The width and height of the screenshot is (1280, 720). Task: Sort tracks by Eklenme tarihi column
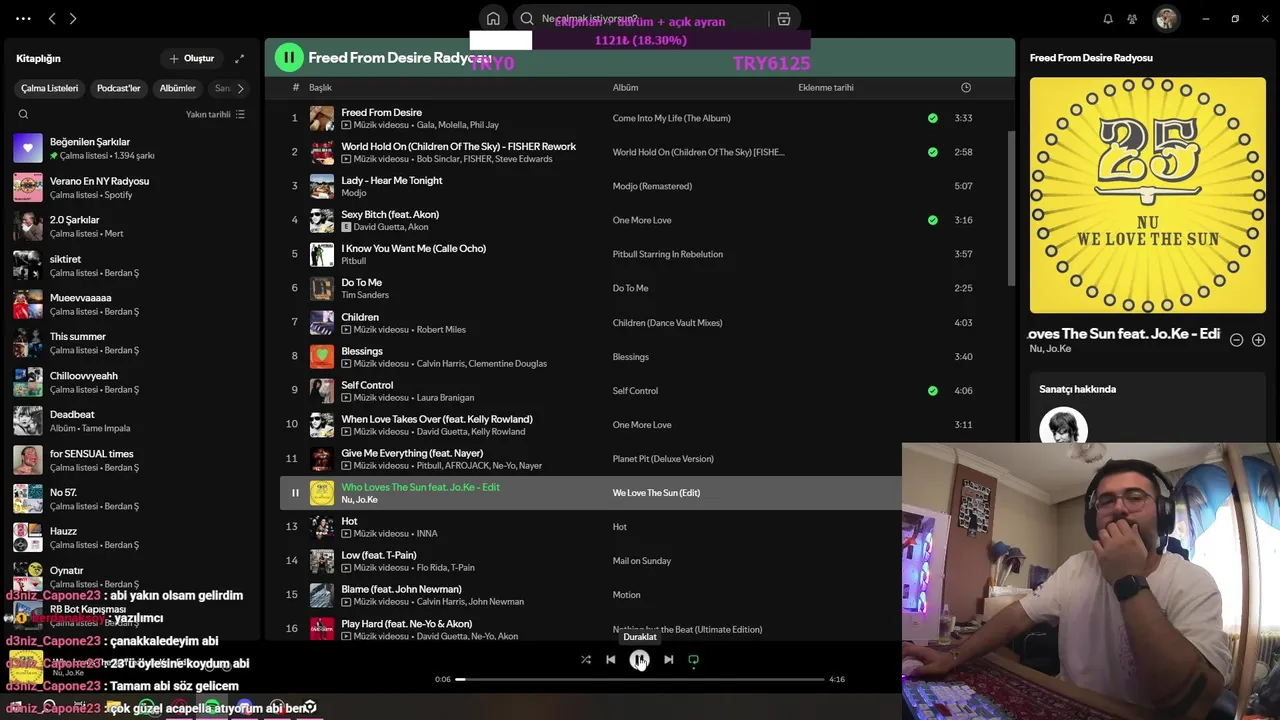[x=826, y=87]
